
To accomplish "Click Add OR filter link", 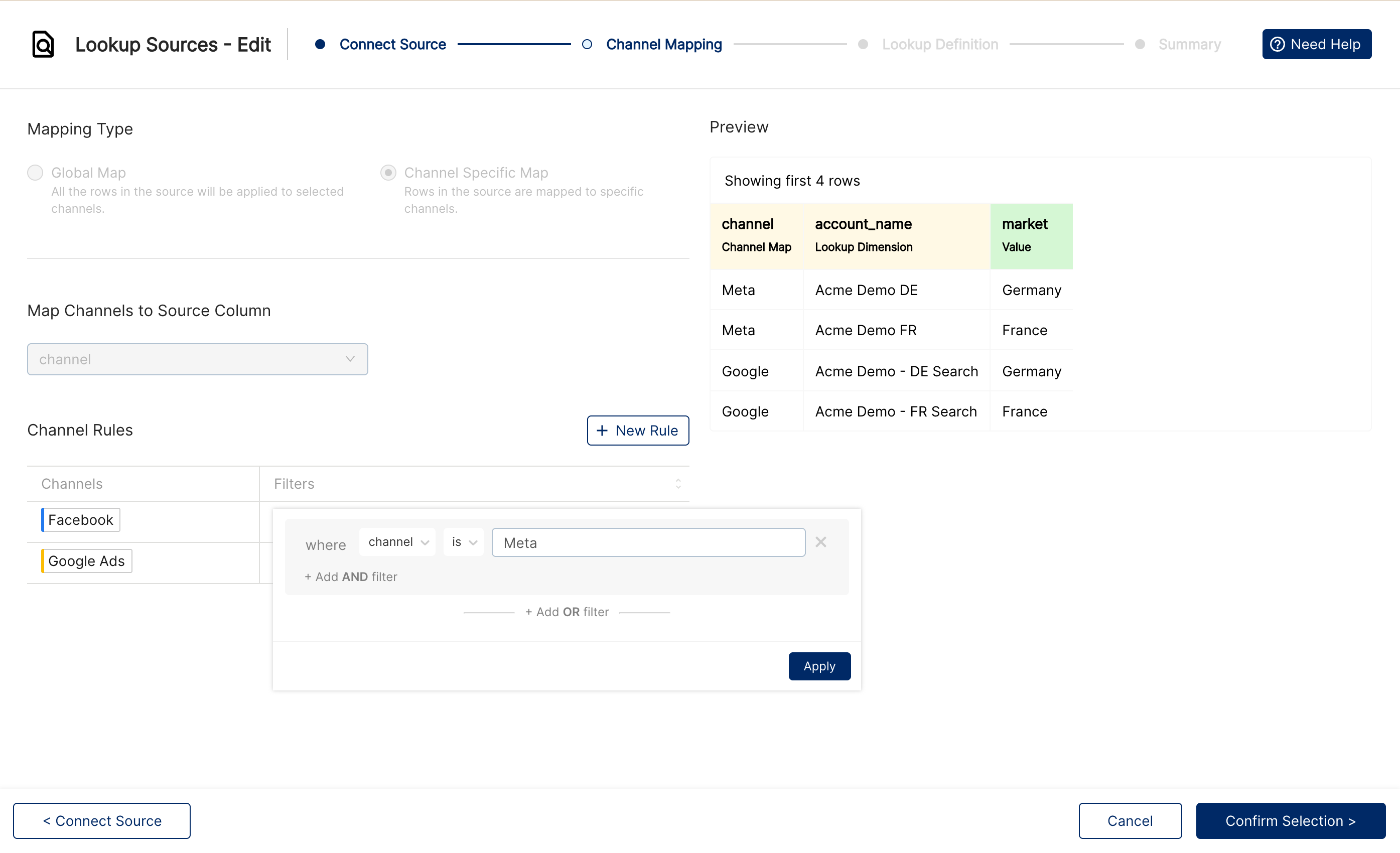I will [567, 612].
